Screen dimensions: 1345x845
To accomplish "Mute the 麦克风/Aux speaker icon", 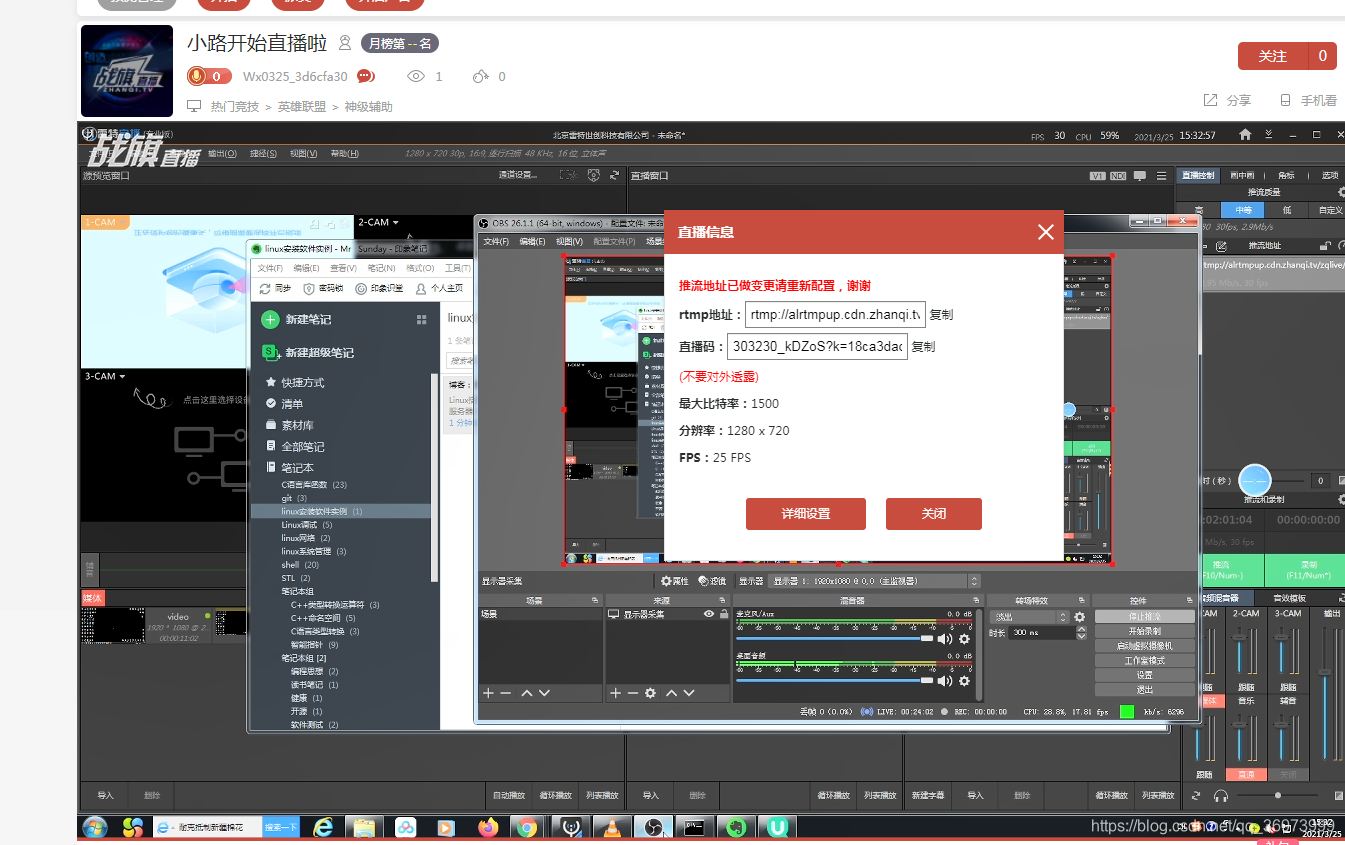I will [945, 638].
